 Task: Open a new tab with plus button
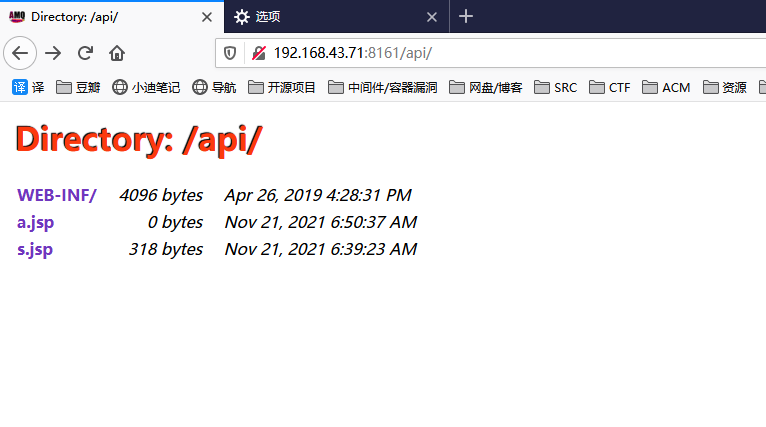point(466,17)
